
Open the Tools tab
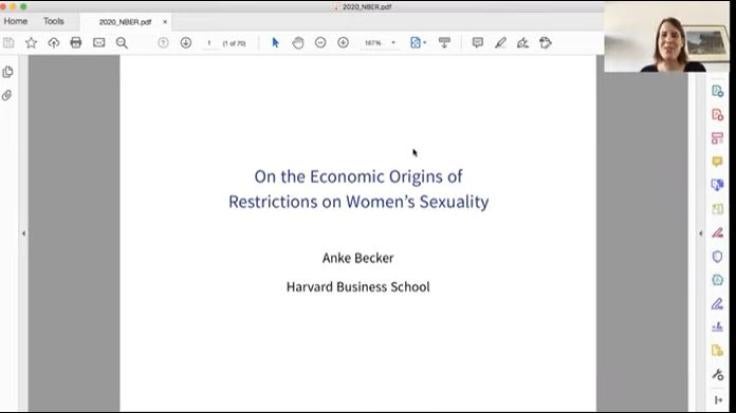pos(53,21)
